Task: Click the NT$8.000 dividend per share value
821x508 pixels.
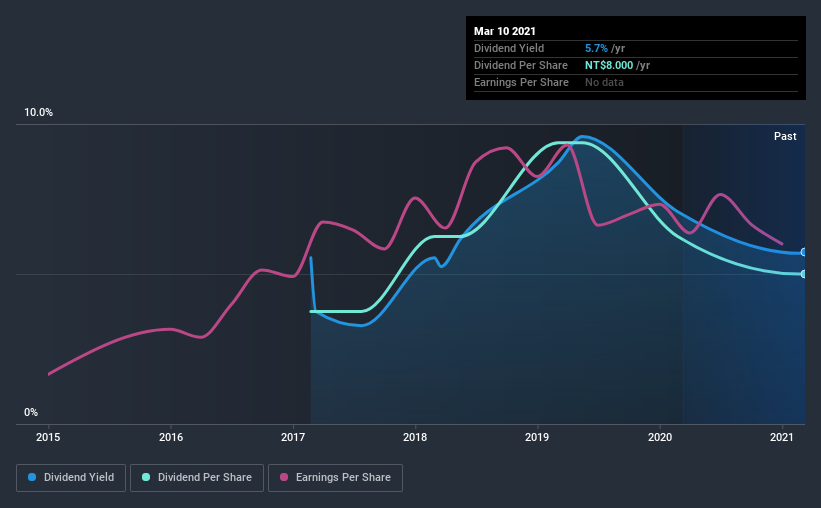Action: coord(609,65)
